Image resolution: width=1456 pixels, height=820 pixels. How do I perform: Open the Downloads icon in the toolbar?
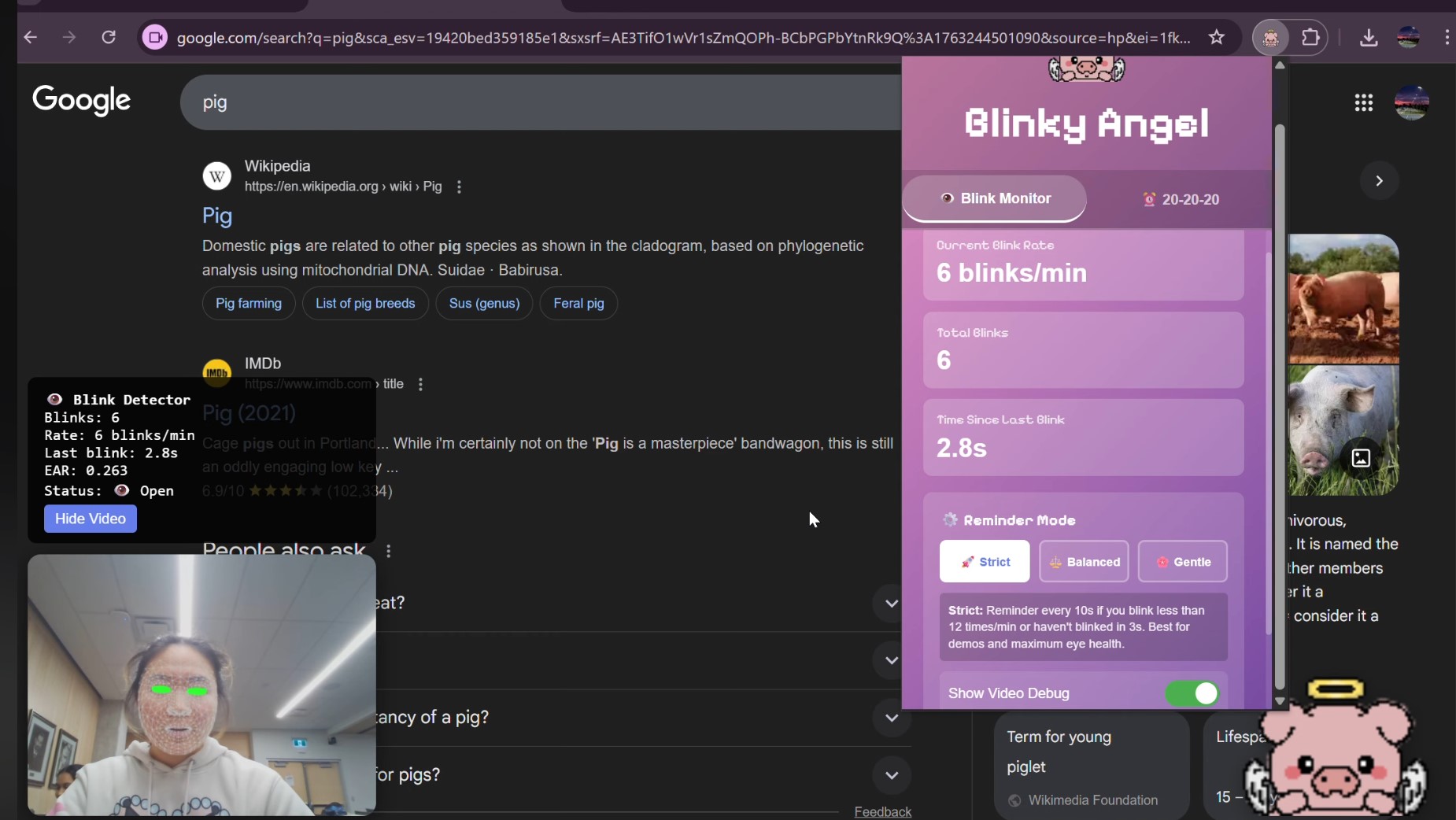pyautogui.click(x=1369, y=37)
